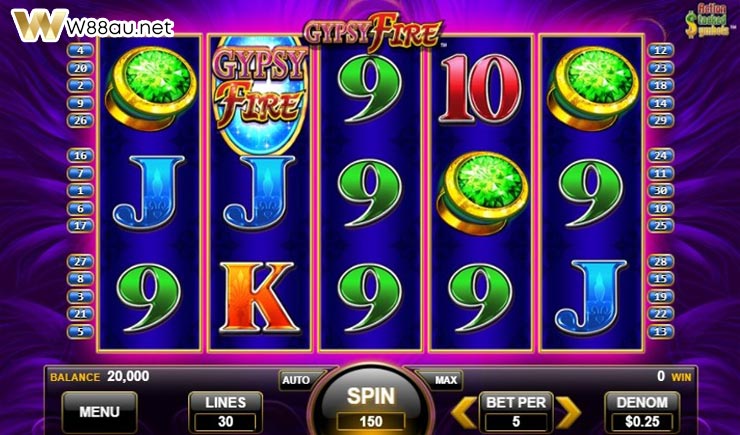Enable MAX bet
The height and width of the screenshot is (435, 740).
[x=446, y=380]
